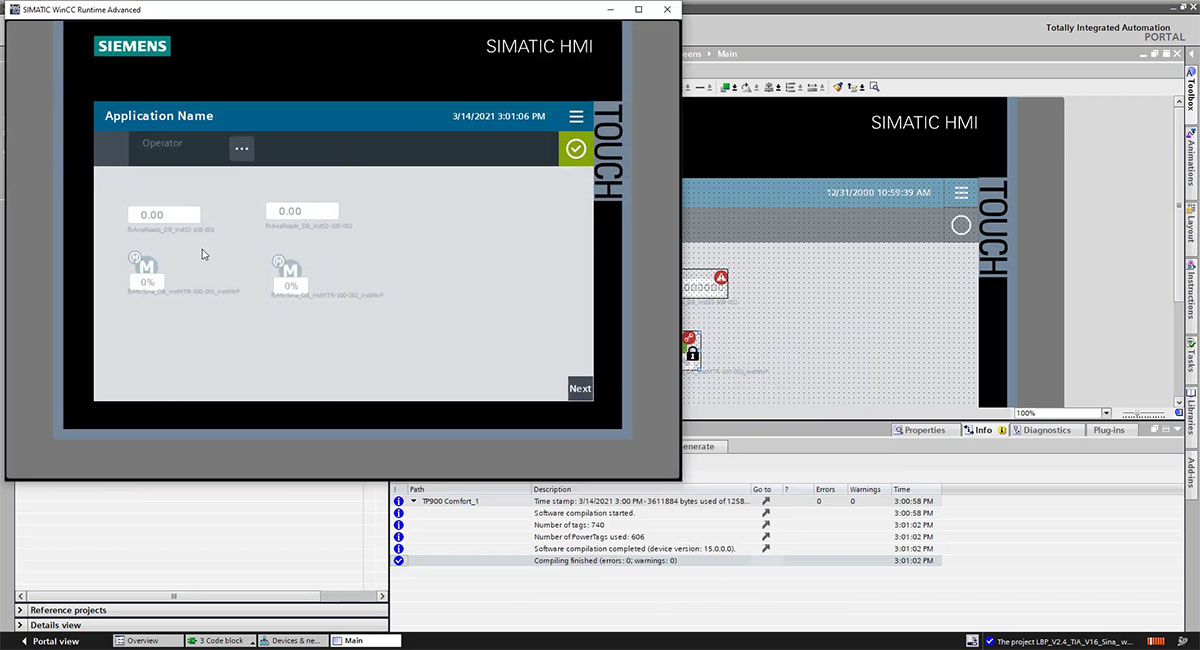This screenshot has height=650, width=1200.
Task: Click the Application Name title in Runtime
Action: coord(159,116)
